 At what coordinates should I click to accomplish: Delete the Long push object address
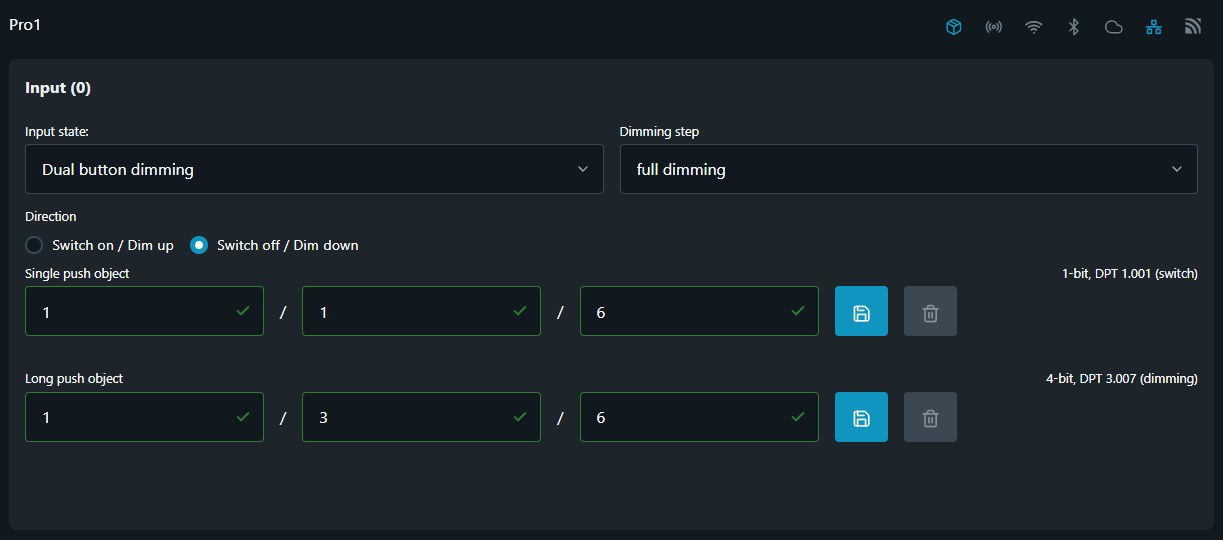[930, 417]
